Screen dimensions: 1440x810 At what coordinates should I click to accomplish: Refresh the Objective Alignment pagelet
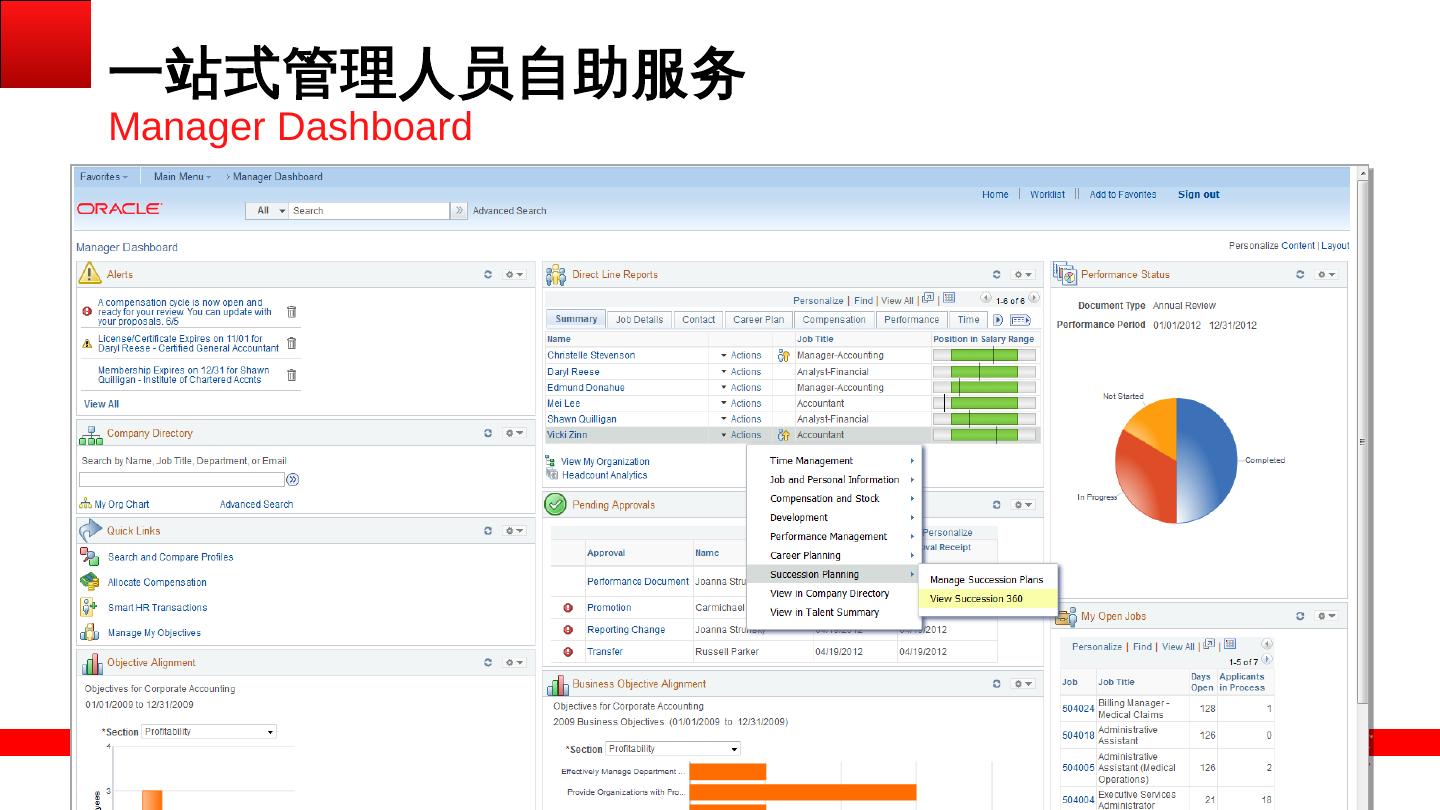coord(488,662)
